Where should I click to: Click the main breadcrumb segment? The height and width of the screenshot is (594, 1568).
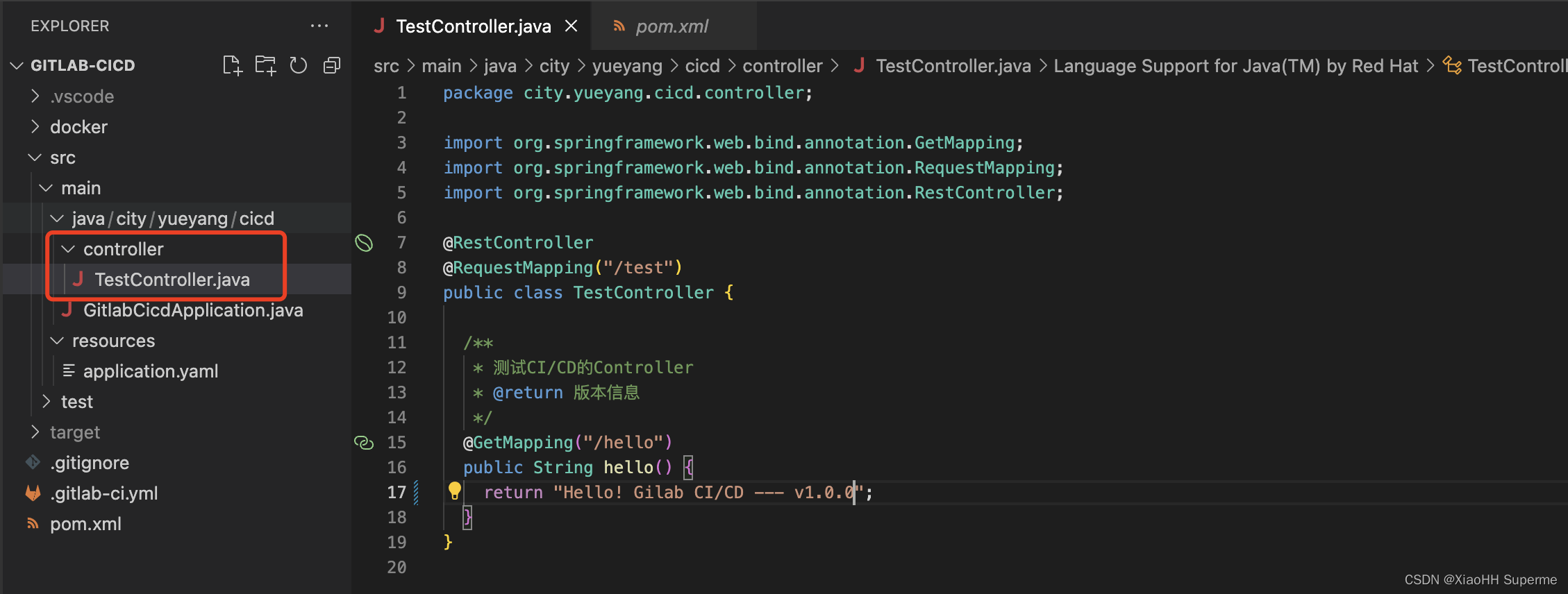[442, 66]
